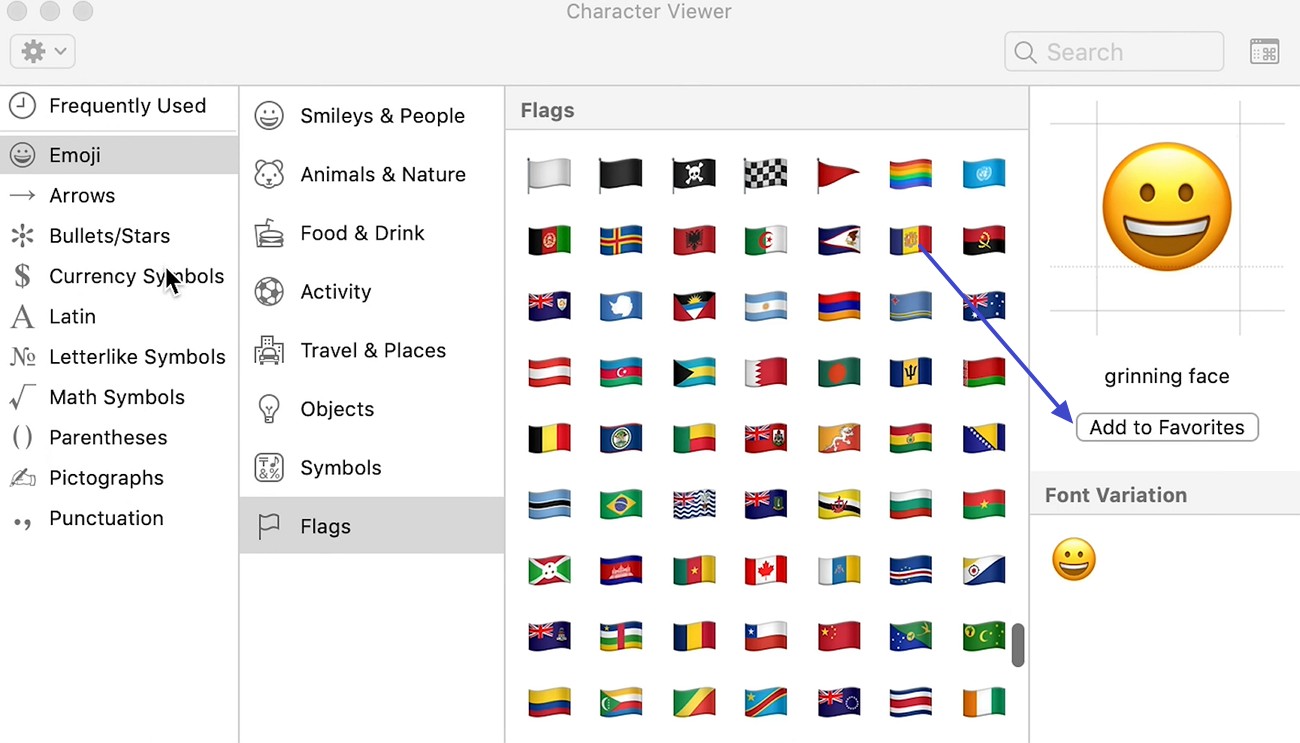This screenshot has height=743, width=1300.
Task: Pick the Angola flag emoji
Action: [x=983, y=240]
